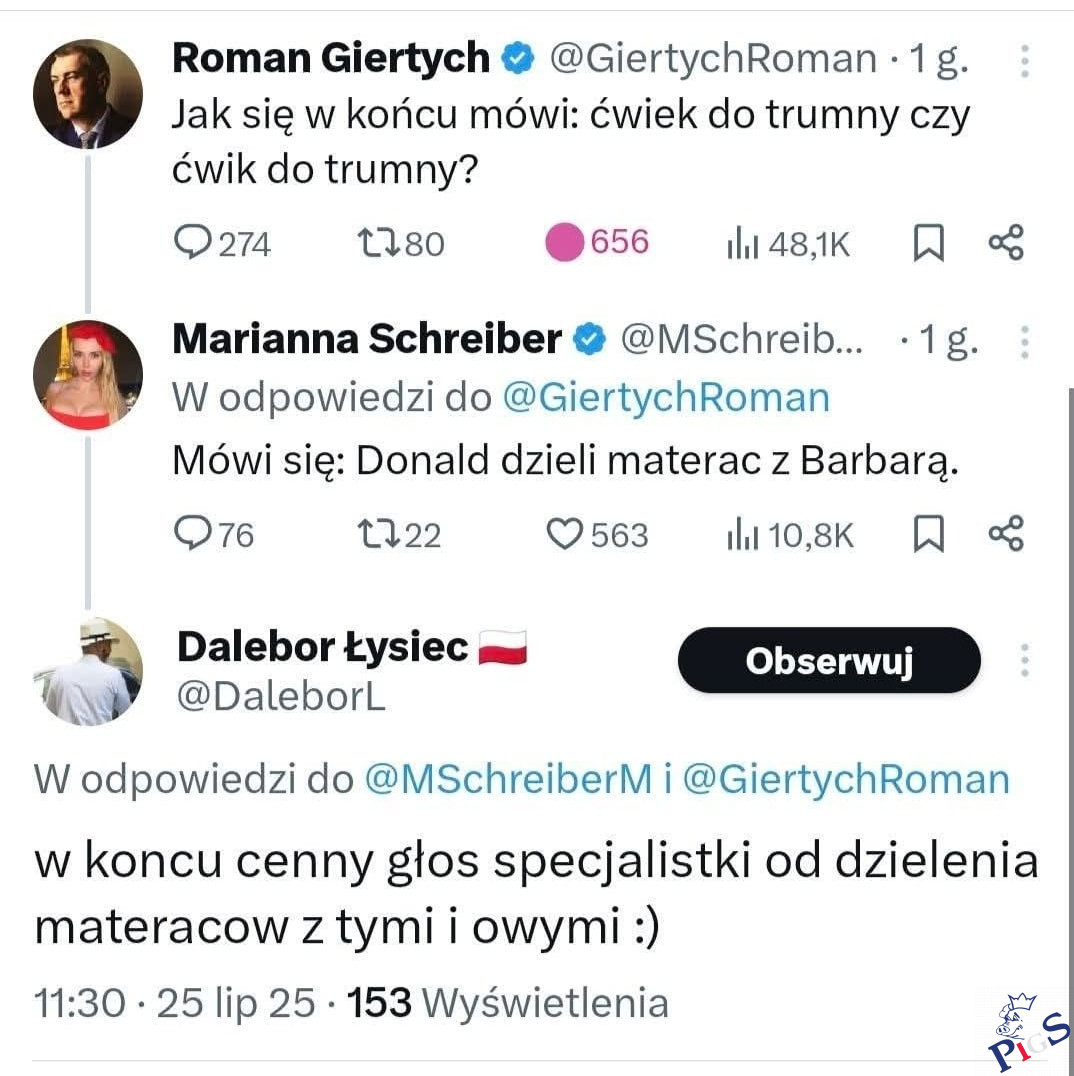Retweet Roman Giertych's post

click(376, 243)
